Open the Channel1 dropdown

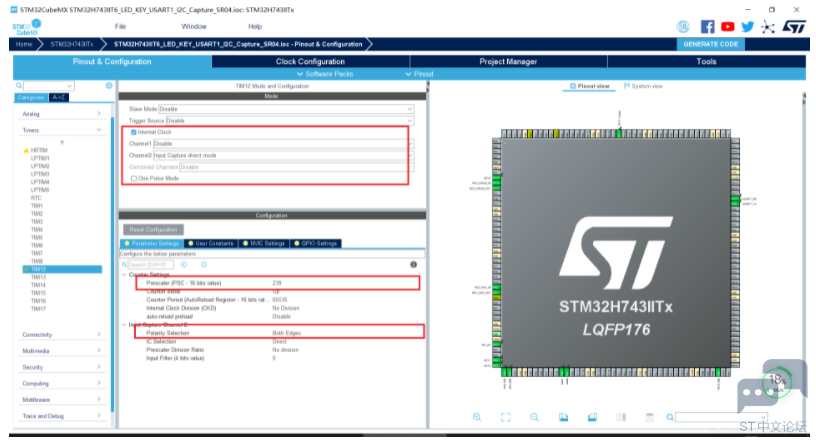pyautogui.click(x=283, y=144)
